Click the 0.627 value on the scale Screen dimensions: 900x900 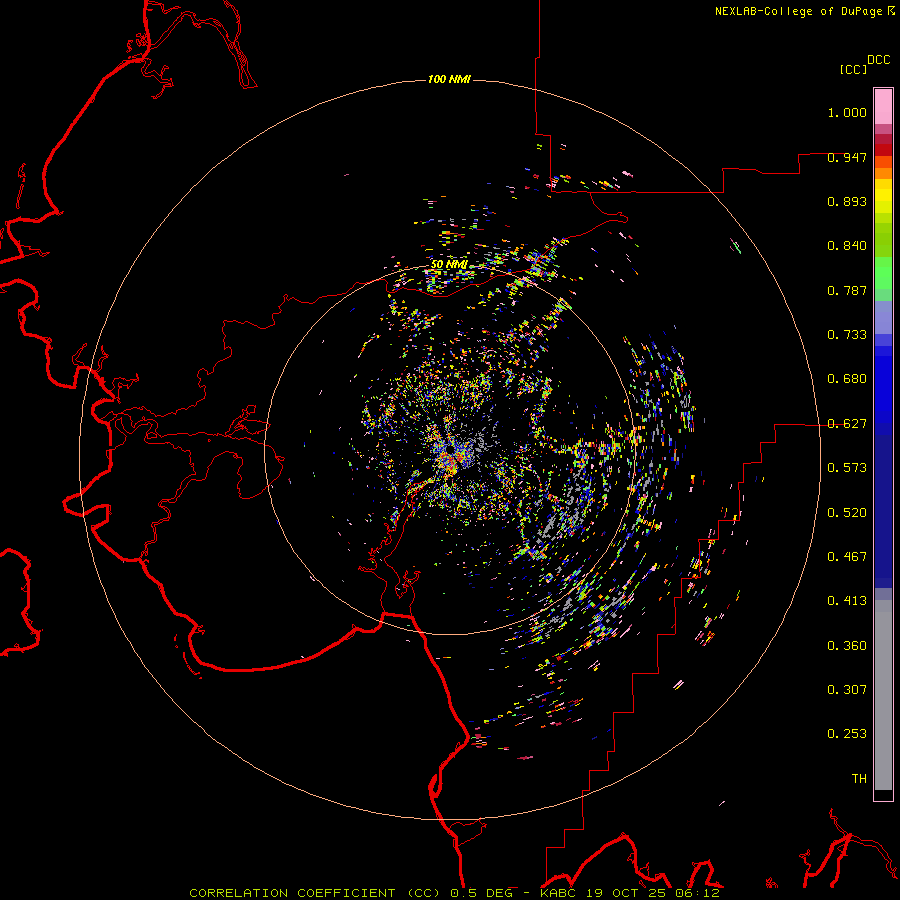point(847,424)
